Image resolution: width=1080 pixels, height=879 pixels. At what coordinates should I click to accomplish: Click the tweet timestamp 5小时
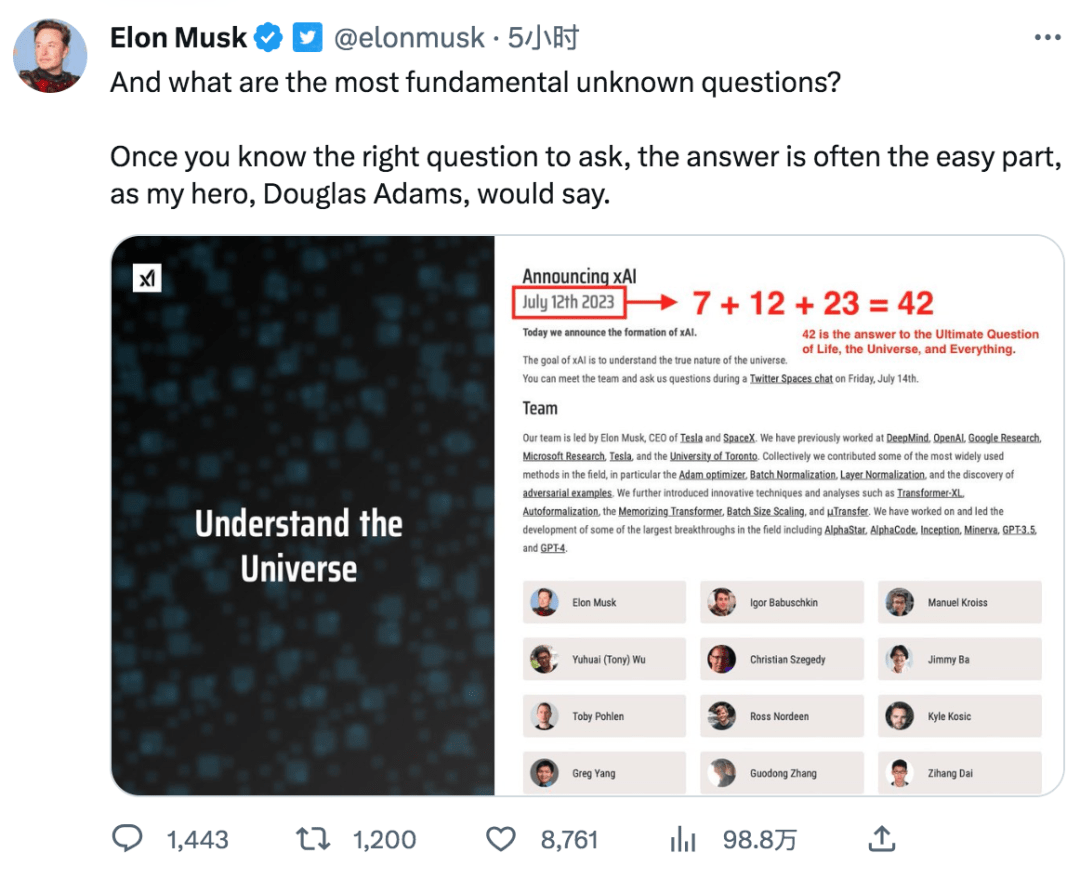543,39
